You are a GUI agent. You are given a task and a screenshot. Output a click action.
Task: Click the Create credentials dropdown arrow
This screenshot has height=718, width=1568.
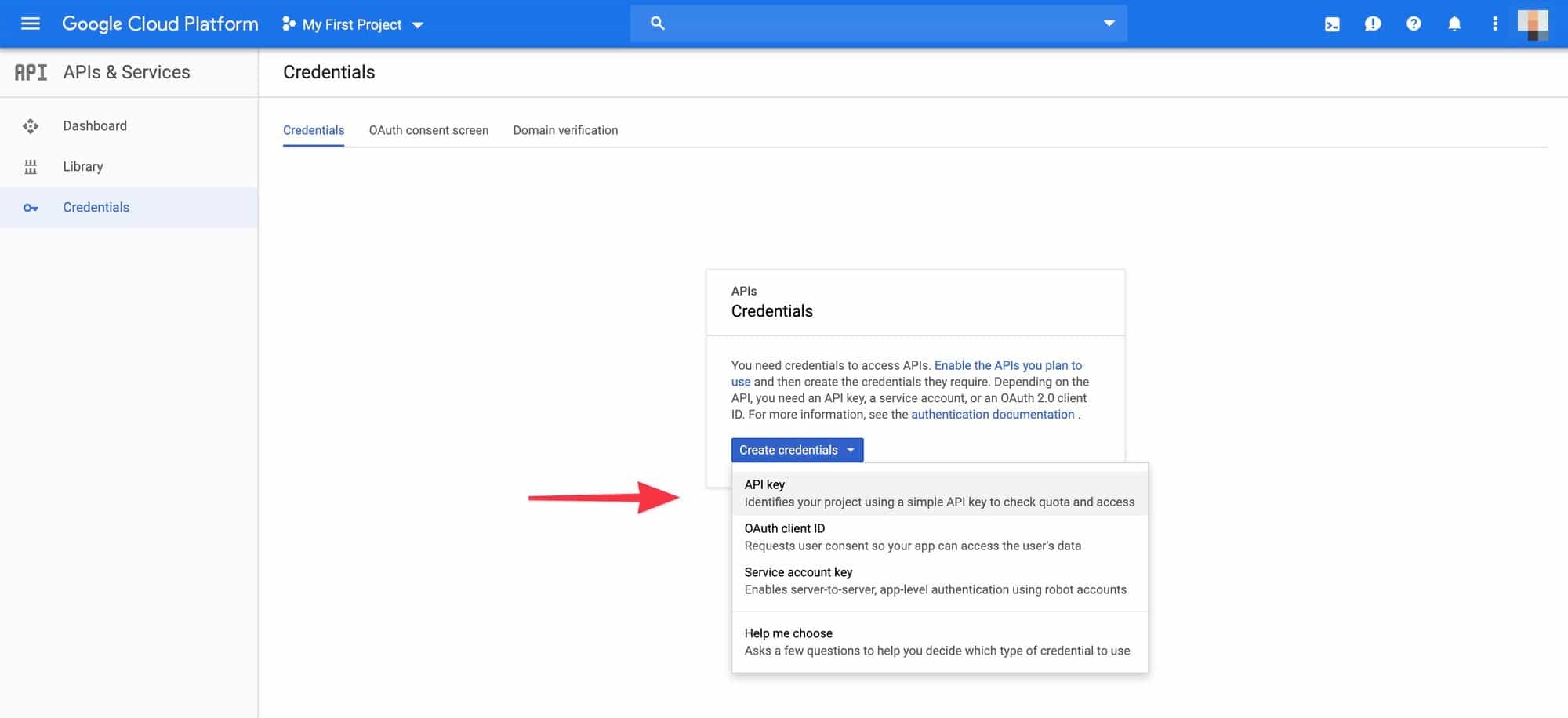tap(851, 450)
